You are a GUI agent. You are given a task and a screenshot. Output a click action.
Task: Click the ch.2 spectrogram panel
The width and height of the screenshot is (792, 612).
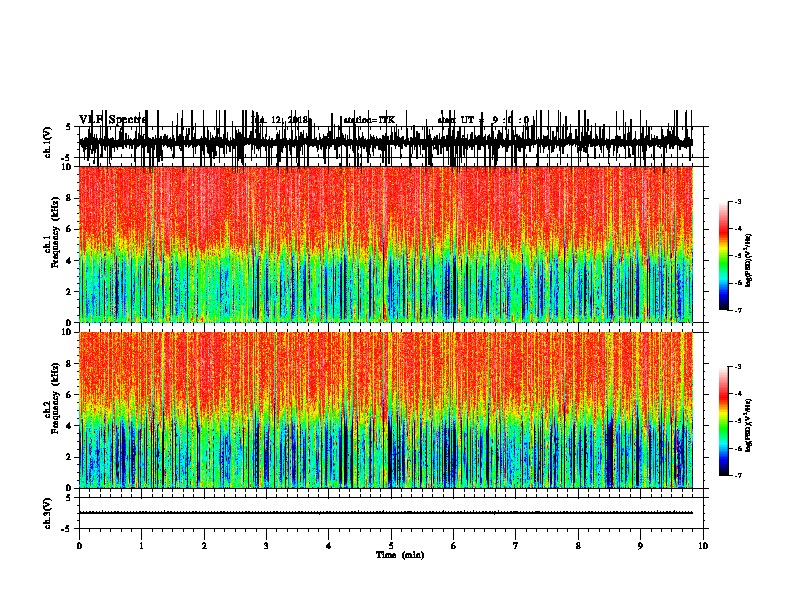[x=386, y=410]
